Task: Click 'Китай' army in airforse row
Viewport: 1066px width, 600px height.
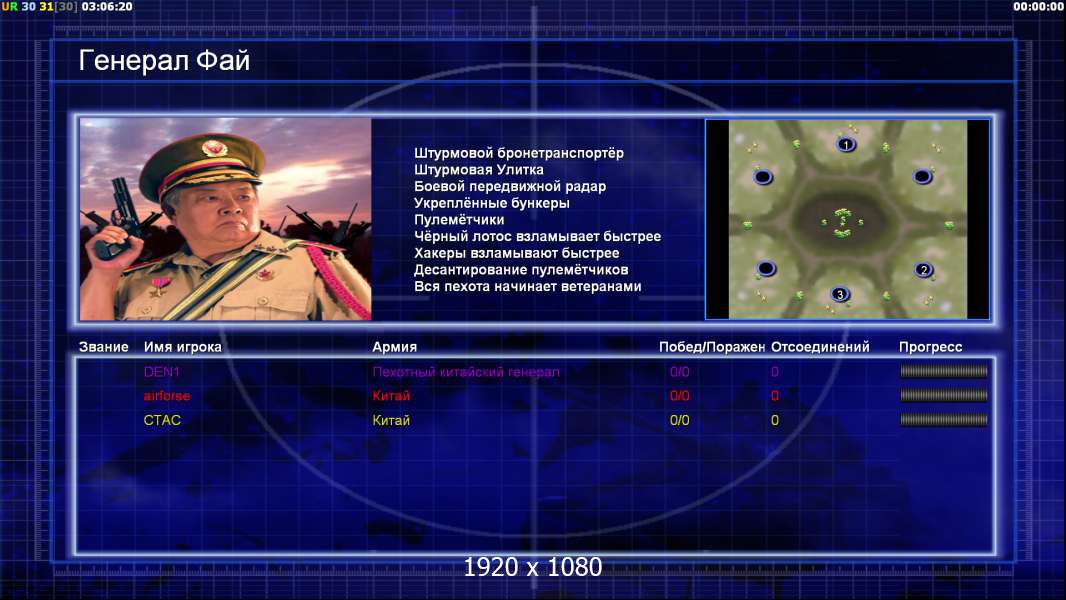Action: coord(391,395)
